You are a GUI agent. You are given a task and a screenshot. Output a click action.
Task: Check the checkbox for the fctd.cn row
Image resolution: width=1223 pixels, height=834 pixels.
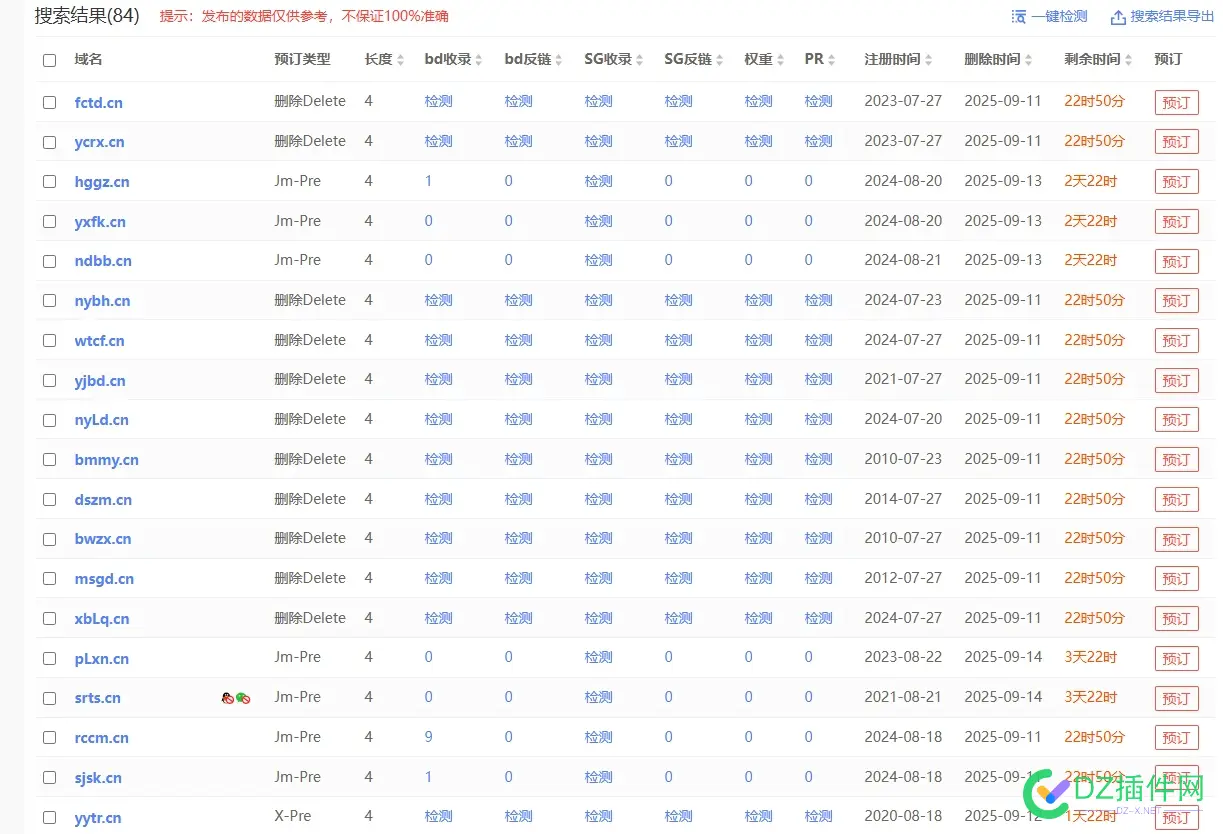(49, 102)
